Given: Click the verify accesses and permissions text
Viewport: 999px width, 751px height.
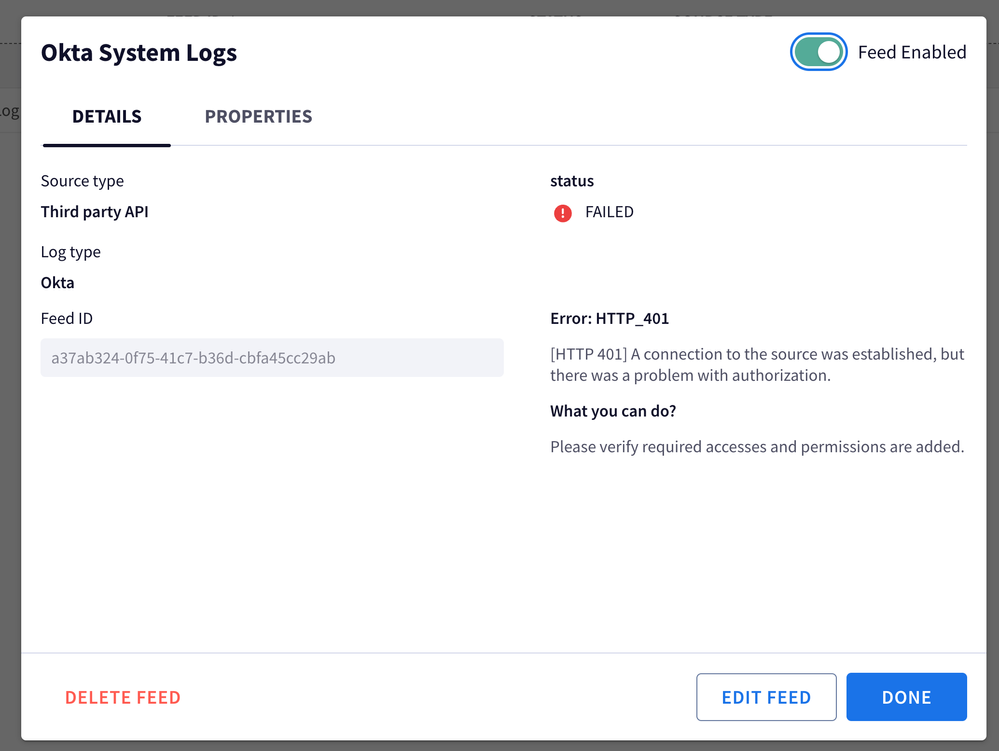Looking at the screenshot, I should 757,447.
